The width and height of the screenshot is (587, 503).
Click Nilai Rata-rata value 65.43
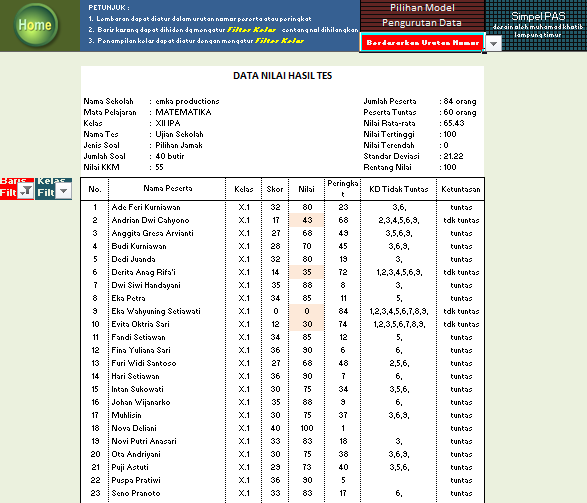click(454, 123)
